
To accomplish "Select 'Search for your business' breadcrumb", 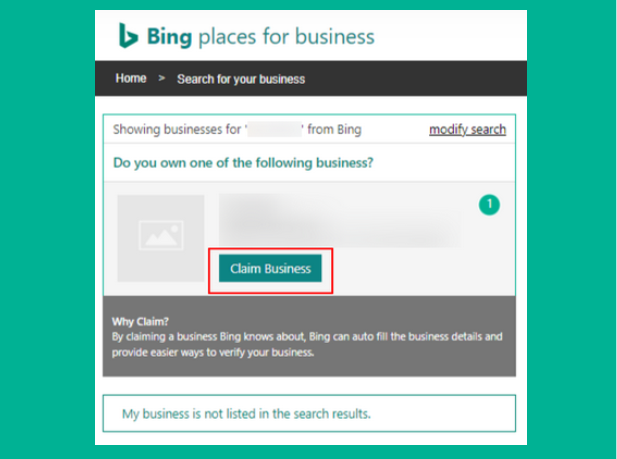I will pos(241,79).
